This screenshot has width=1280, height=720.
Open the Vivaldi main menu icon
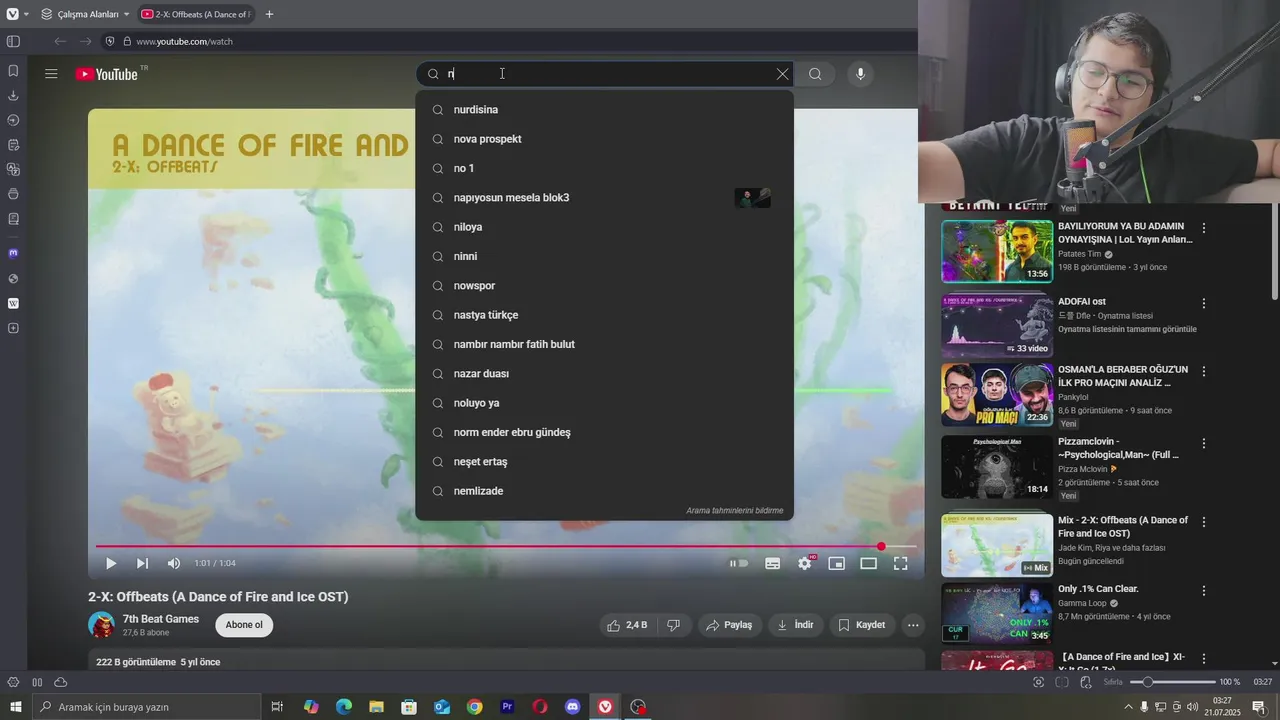point(12,14)
